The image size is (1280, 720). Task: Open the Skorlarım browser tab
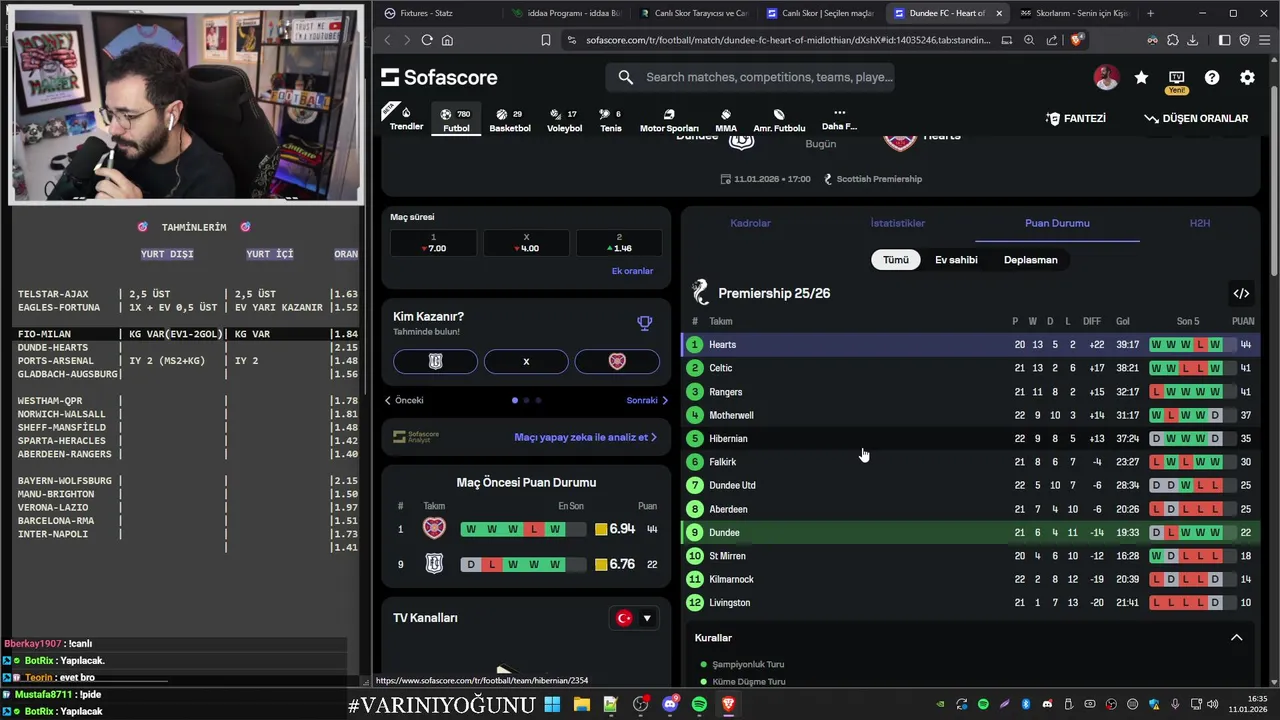click(1075, 13)
